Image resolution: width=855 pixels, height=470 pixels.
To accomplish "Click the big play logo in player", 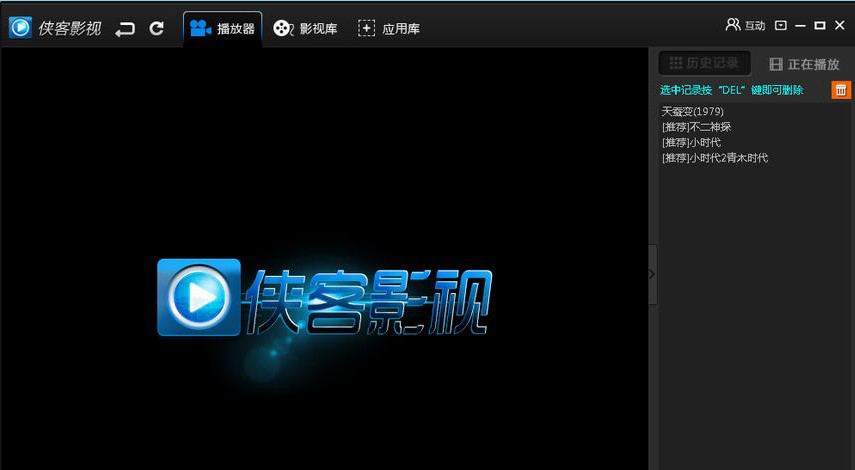I will point(199,297).
